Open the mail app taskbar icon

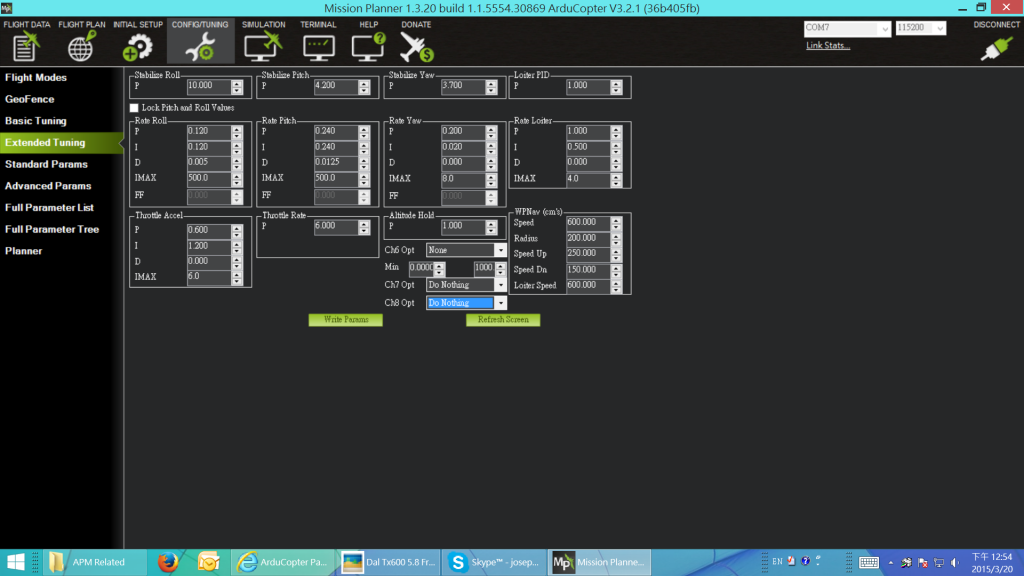click(208, 562)
